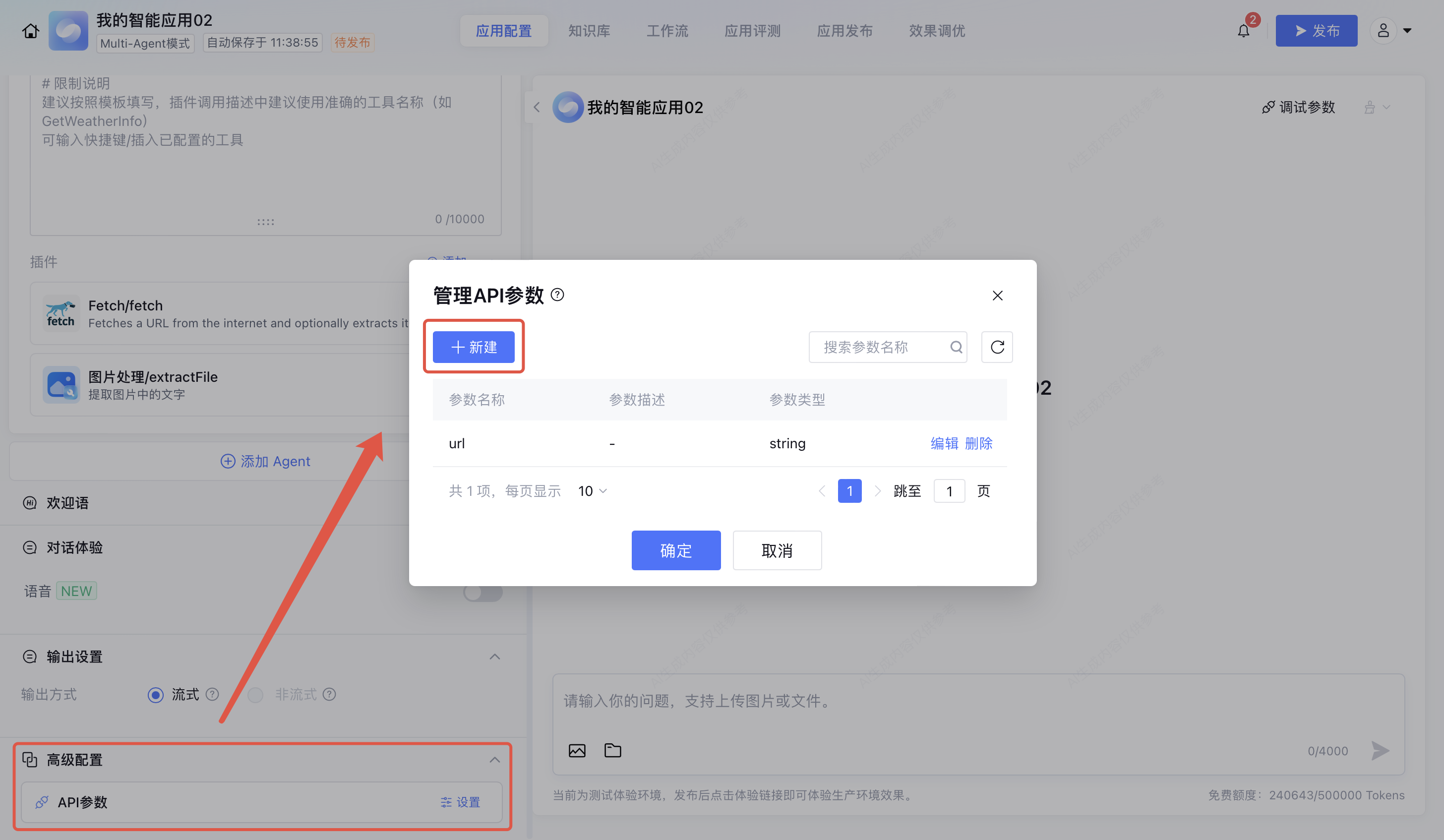Go to home via house icon
This screenshot has height=840, width=1444.
tap(31, 30)
